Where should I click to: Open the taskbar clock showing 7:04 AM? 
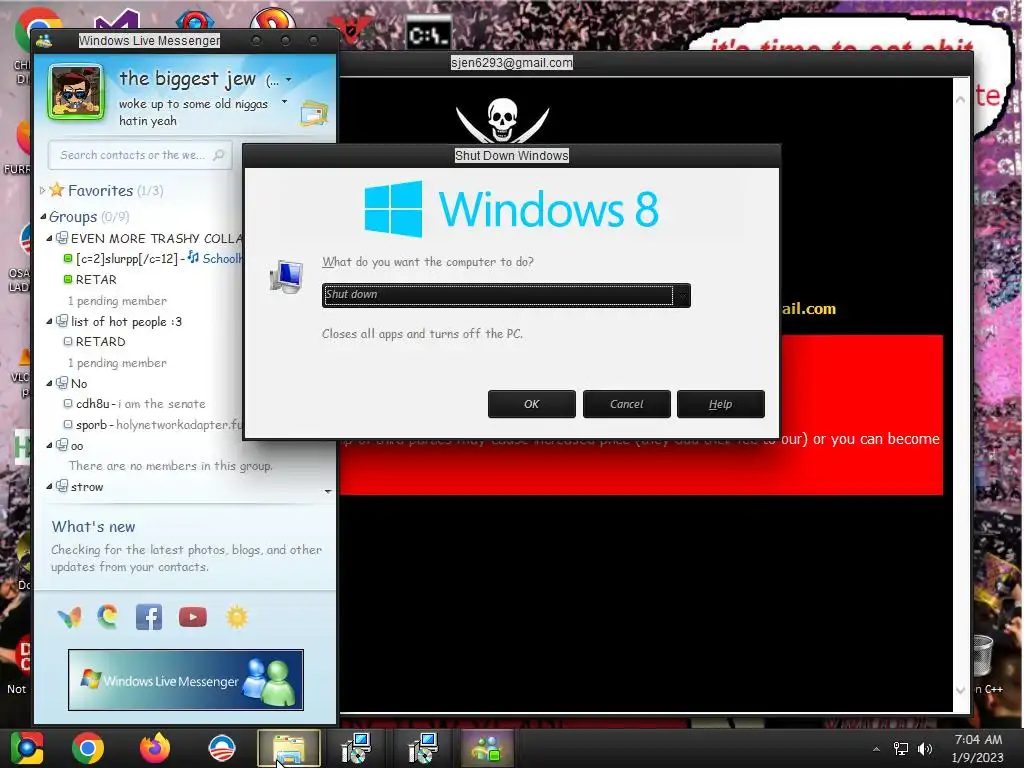click(x=978, y=748)
